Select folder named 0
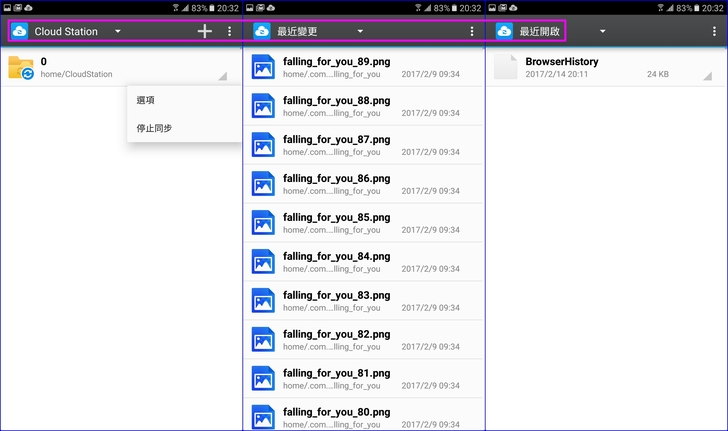728x431 pixels. [x=44, y=61]
